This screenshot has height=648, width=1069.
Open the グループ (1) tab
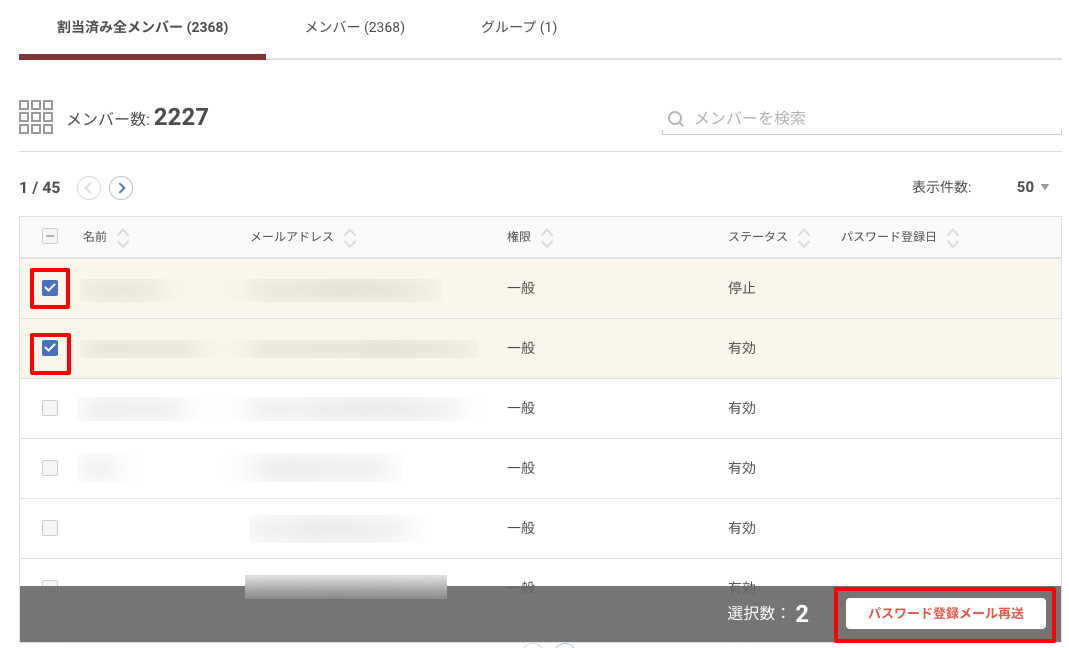pyautogui.click(x=519, y=27)
